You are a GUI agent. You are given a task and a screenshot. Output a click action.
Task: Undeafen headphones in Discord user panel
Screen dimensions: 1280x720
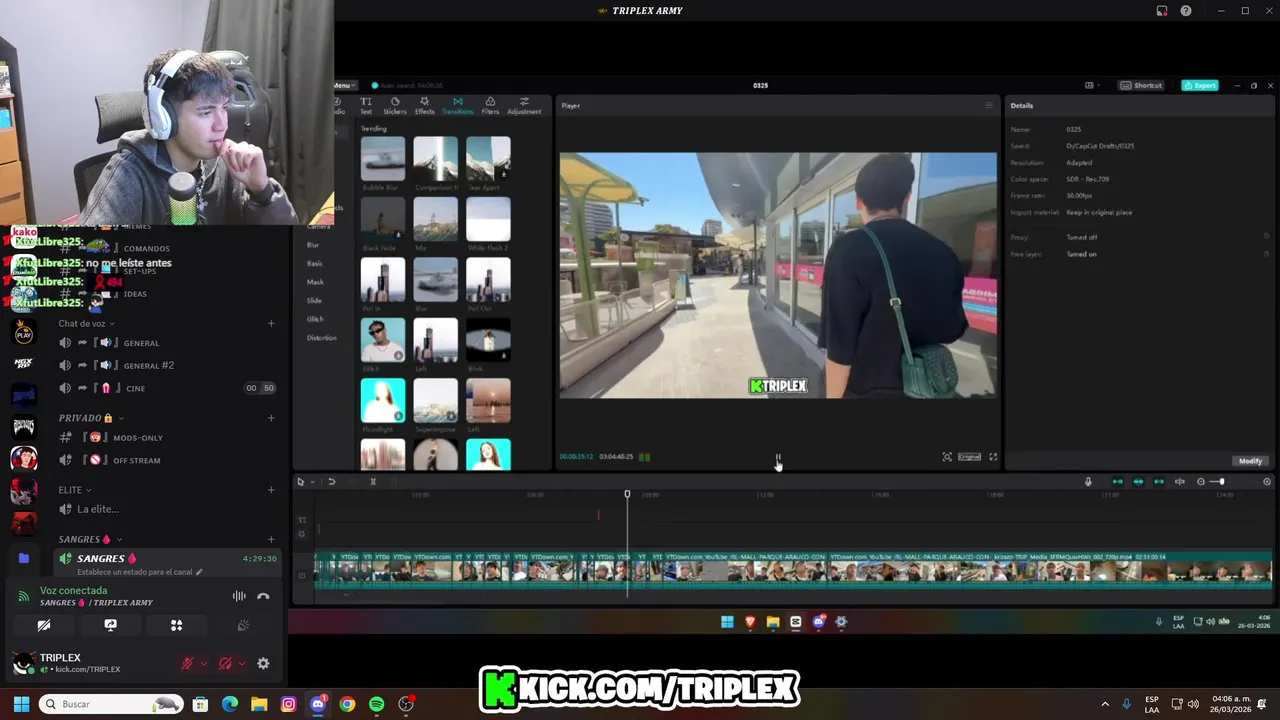(x=225, y=663)
